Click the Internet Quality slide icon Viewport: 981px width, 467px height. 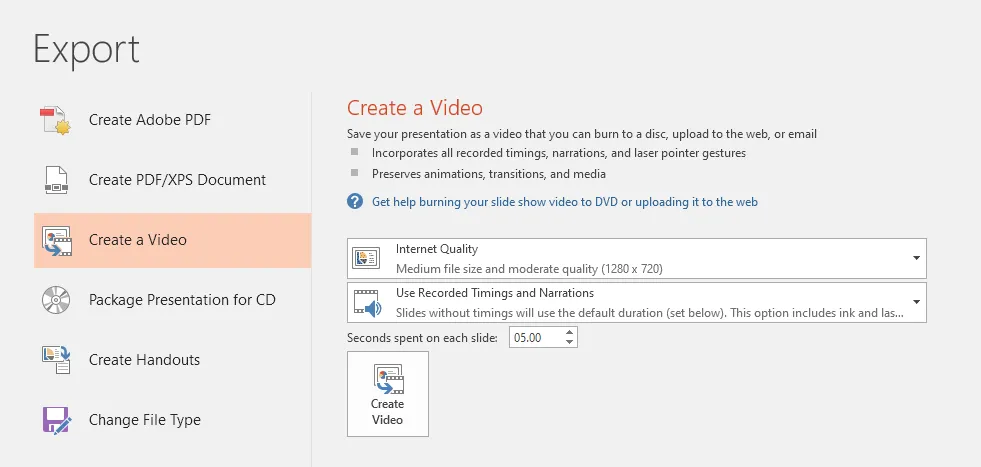click(x=366, y=258)
